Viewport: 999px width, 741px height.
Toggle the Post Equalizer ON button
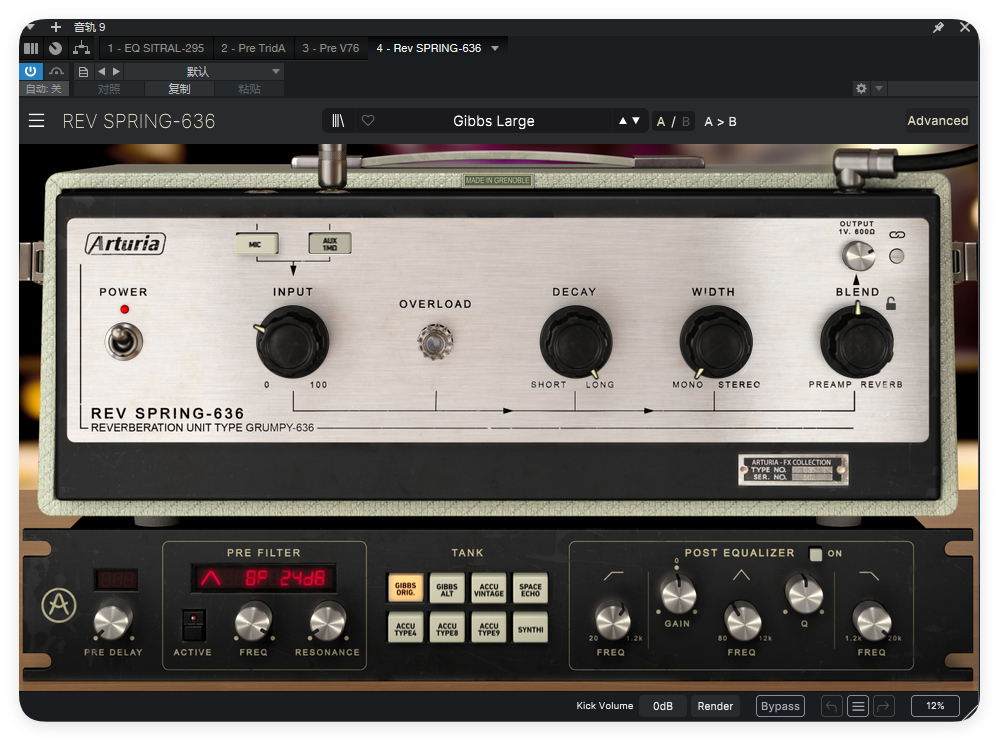coord(816,554)
